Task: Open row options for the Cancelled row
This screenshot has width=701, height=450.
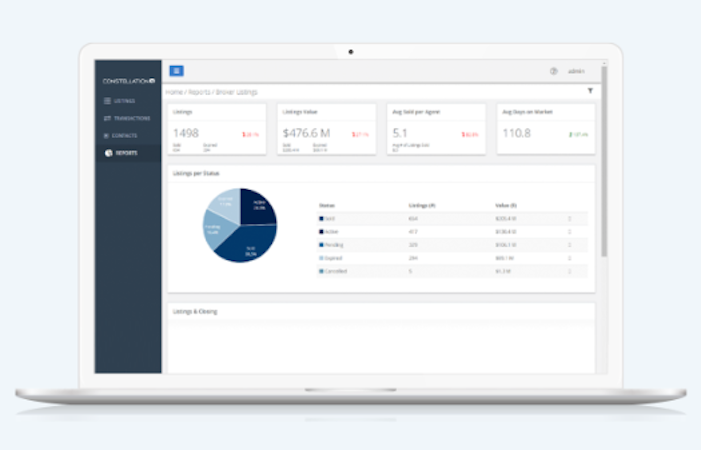Action: (570, 271)
